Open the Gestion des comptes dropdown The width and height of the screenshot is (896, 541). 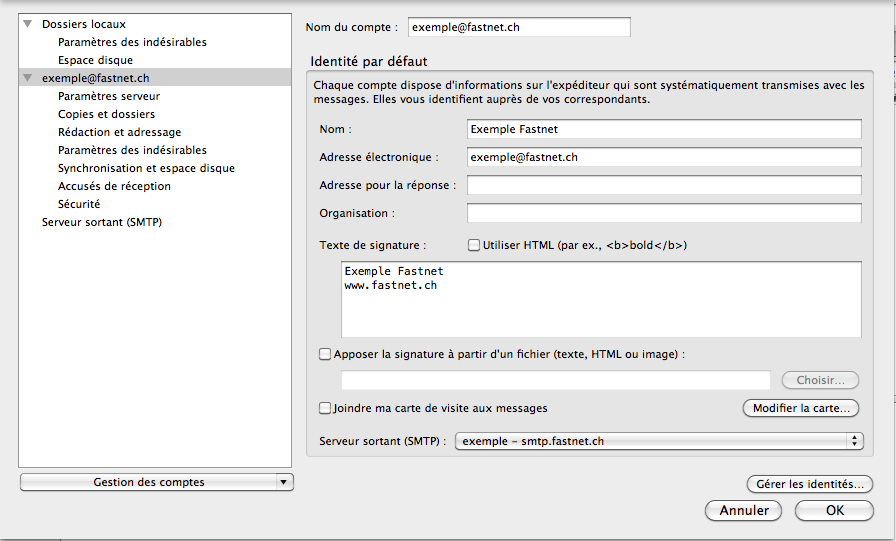point(157,482)
